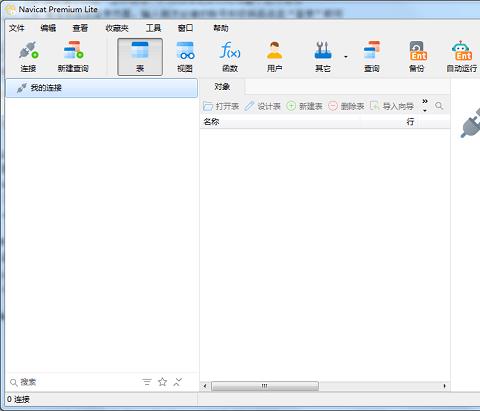Toggle the 表 table view button

[140, 56]
